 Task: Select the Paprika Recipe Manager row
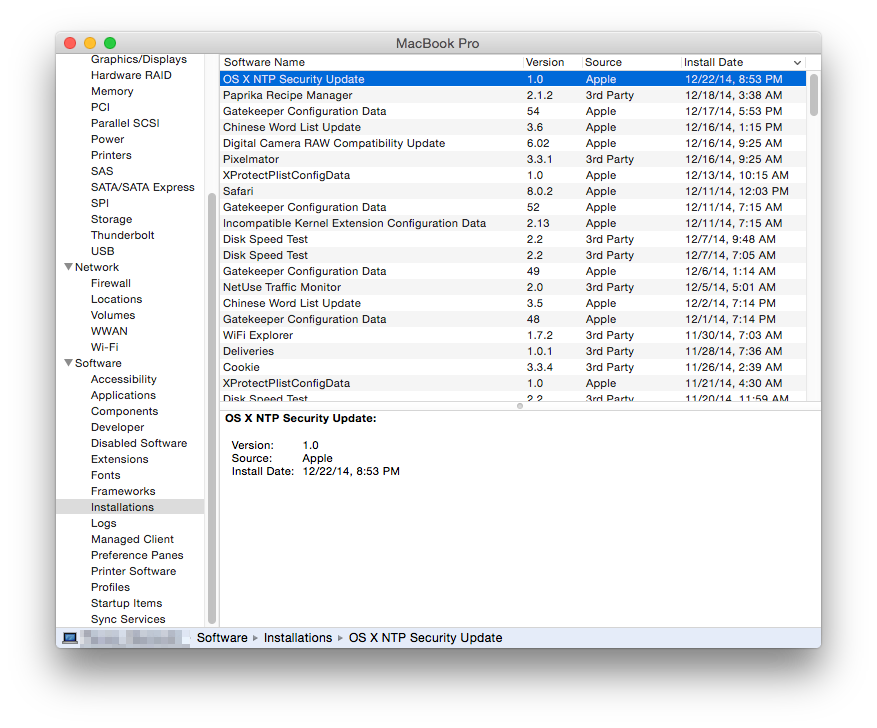[513, 95]
